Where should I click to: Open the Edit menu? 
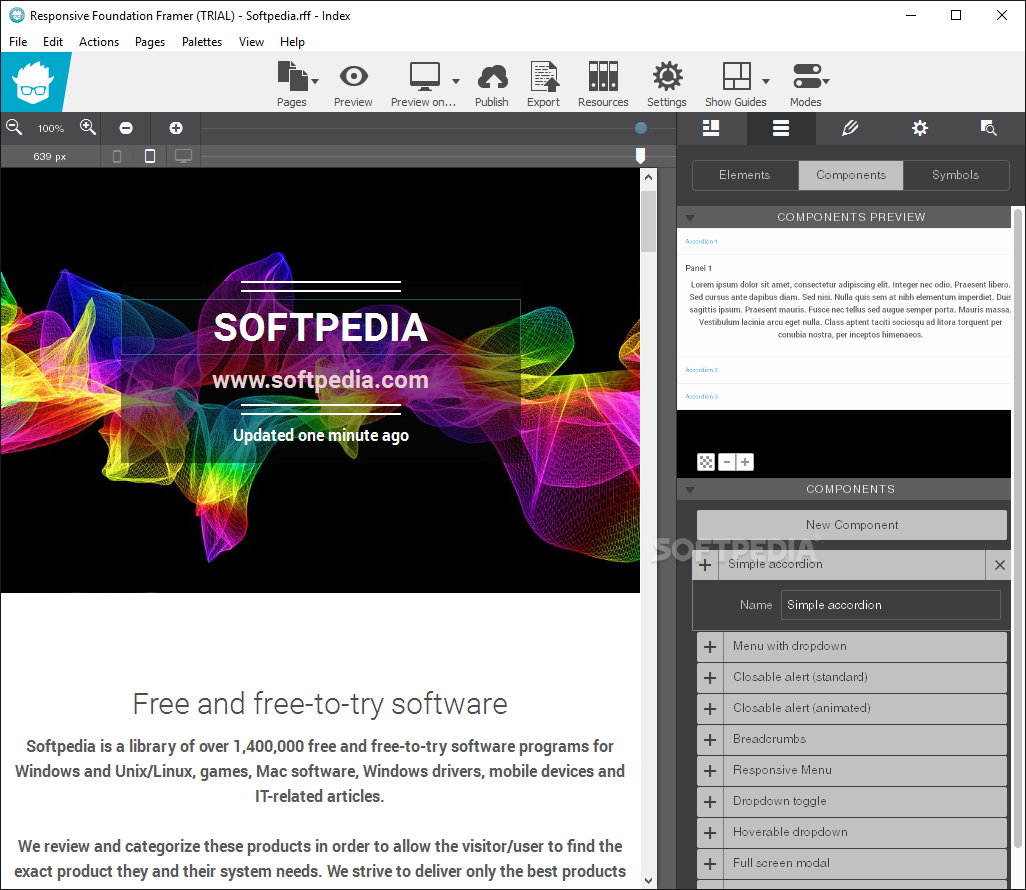53,42
